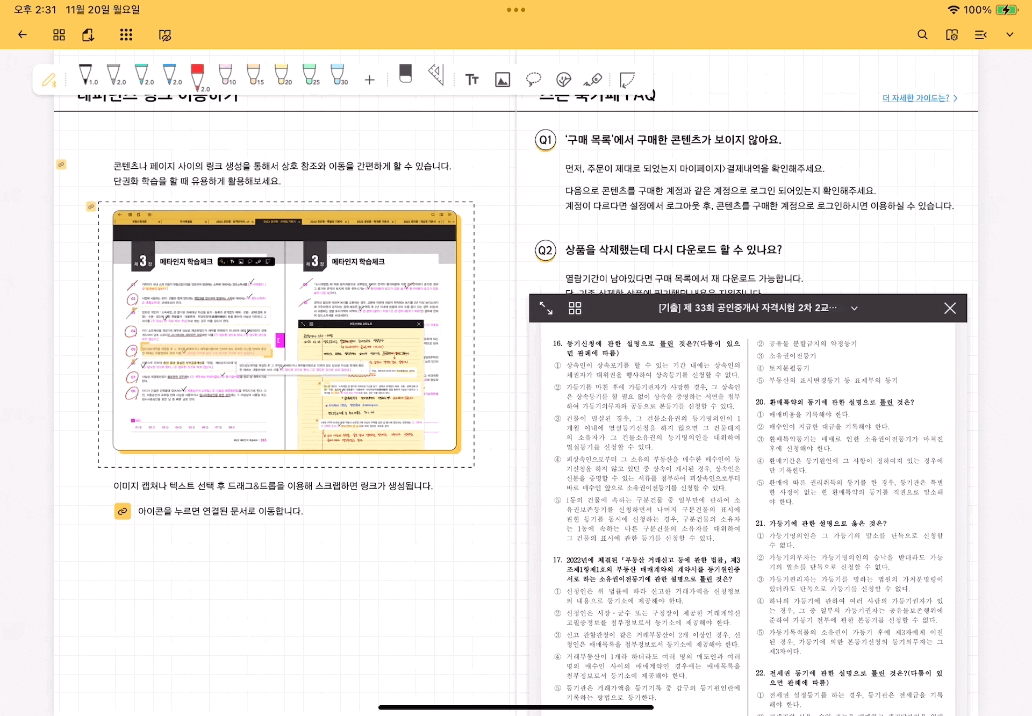Image resolution: width=1032 pixels, height=716 pixels.
Task: Toggle the link visibility icon in top bar
Action: point(165,35)
